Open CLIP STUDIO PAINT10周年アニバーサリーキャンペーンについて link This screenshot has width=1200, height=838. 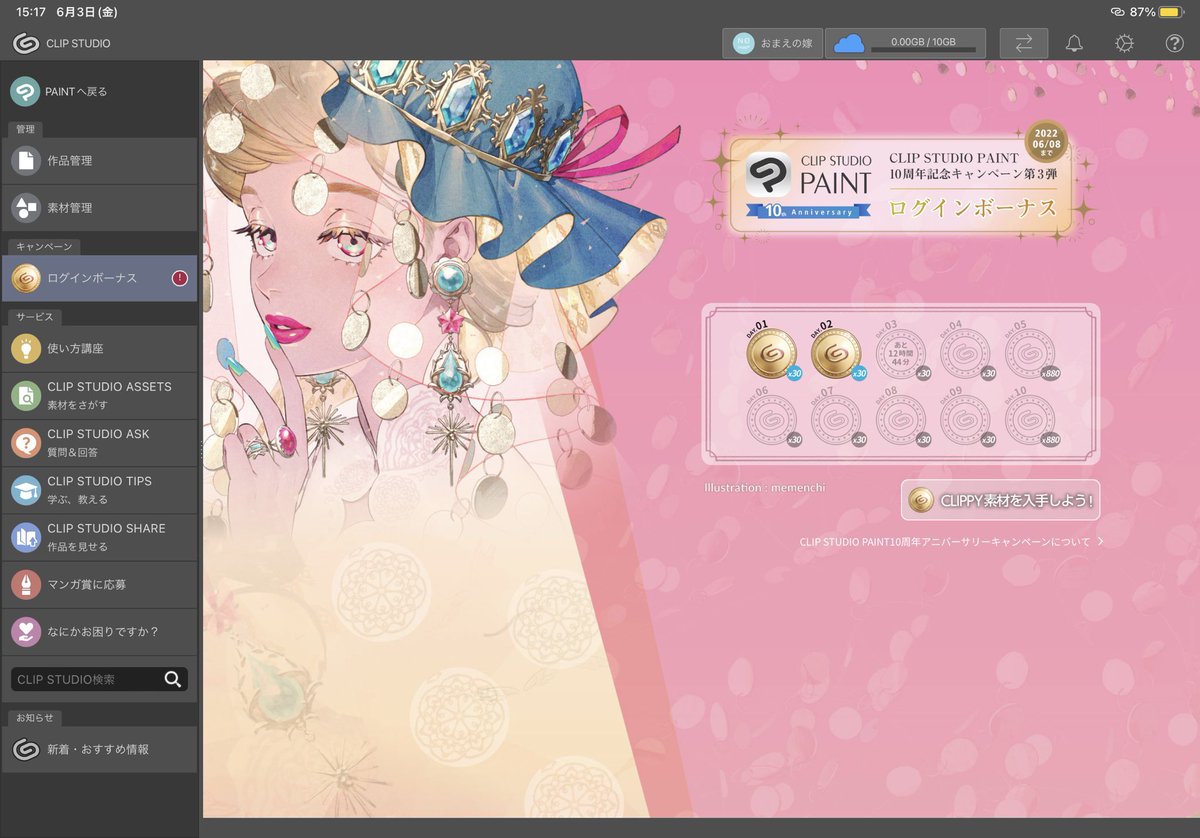[945, 541]
